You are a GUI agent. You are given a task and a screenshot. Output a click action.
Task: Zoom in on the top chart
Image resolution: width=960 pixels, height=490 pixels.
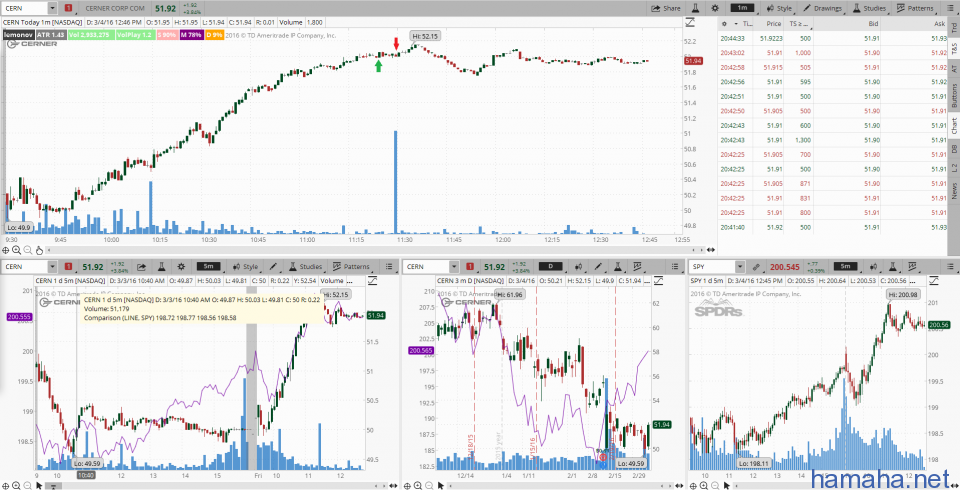point(17,250)
